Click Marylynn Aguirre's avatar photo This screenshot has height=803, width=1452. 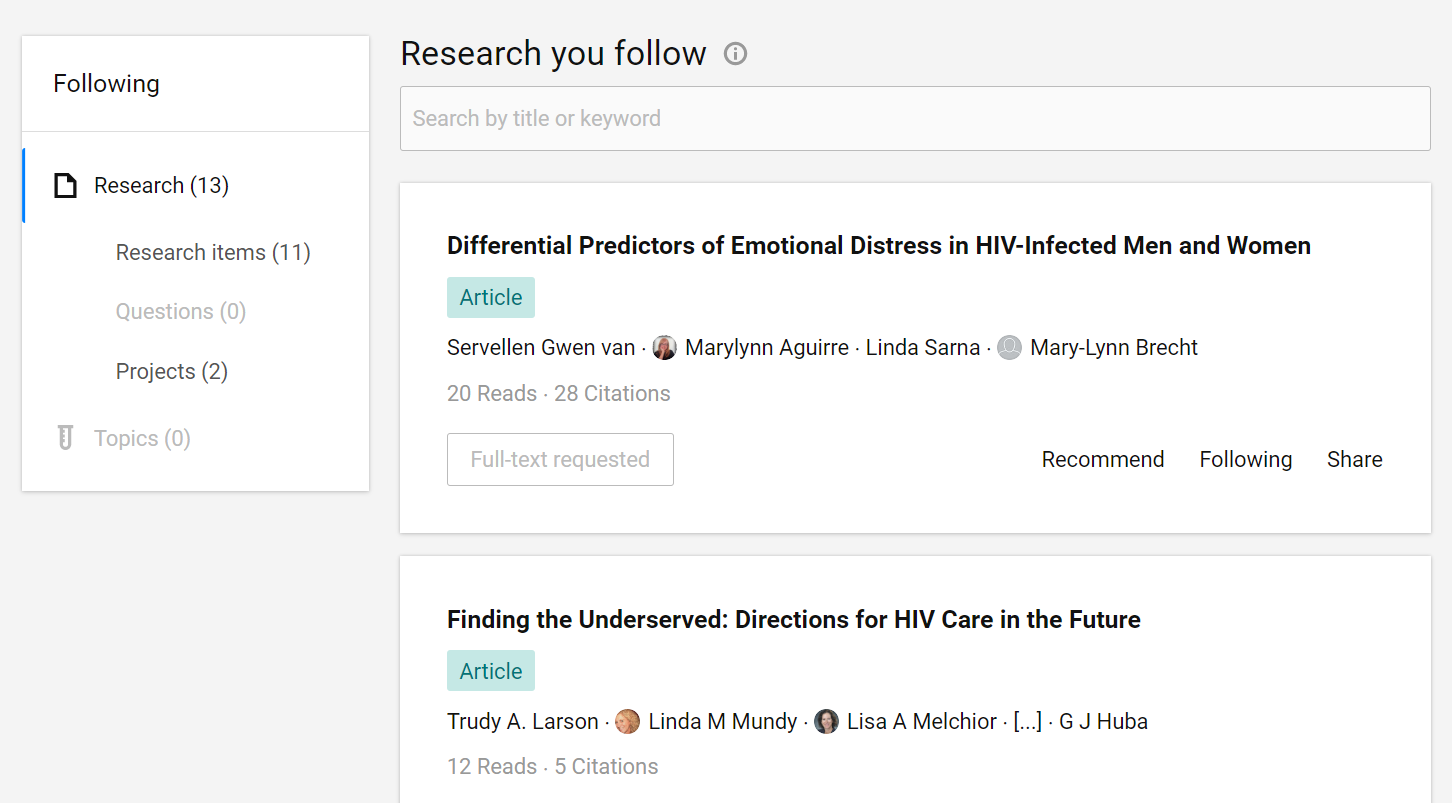[x=664, y=348]
